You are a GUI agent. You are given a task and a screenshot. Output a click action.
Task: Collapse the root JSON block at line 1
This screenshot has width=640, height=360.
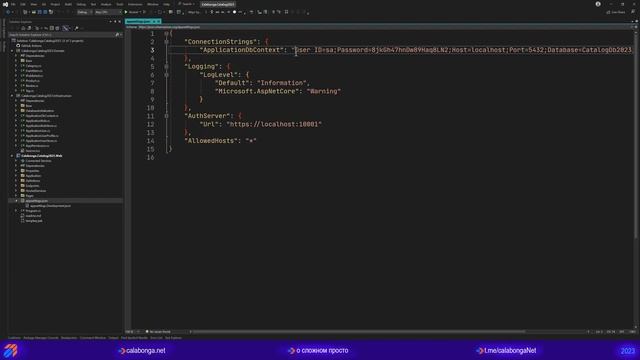point(166,33)
